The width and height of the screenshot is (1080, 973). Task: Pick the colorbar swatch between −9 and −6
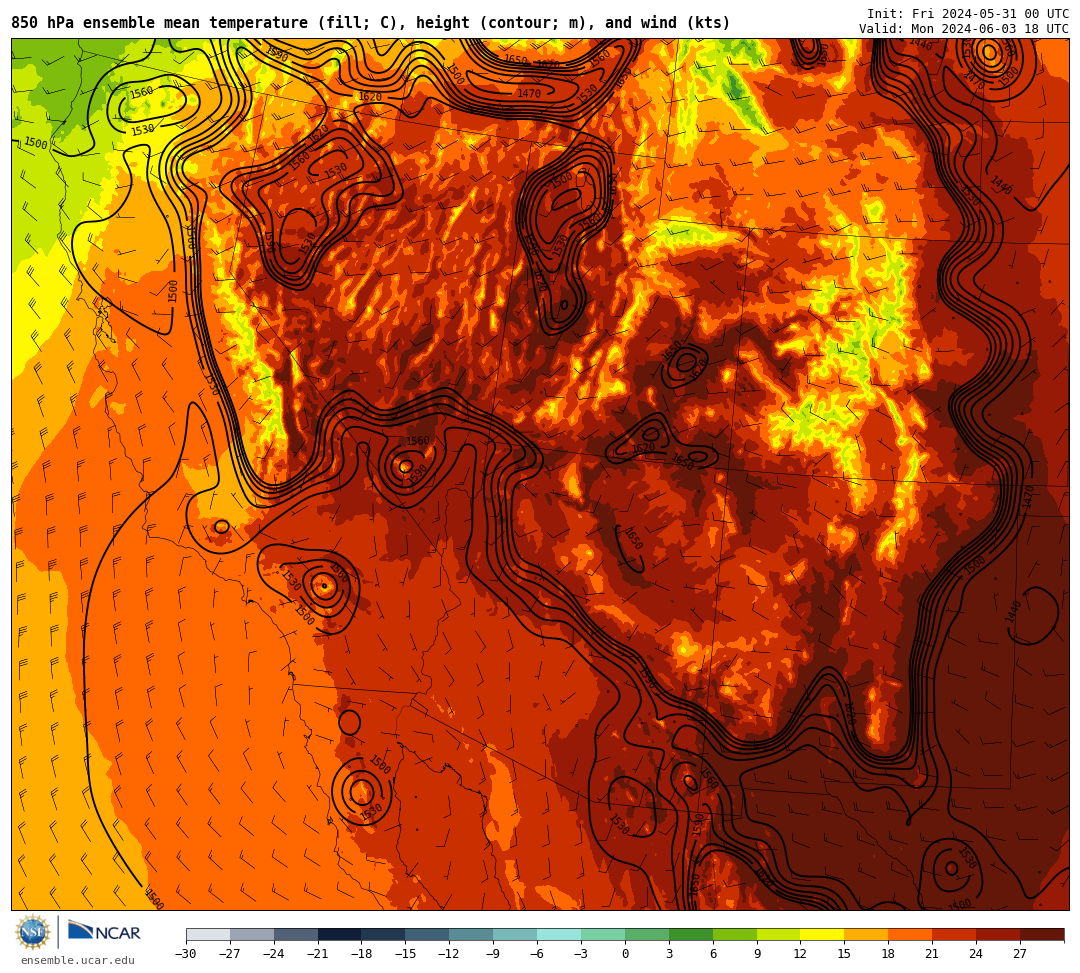pos(515,934)
